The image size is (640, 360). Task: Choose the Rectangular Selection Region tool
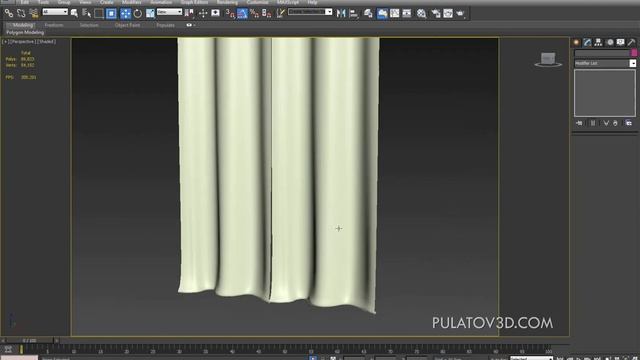pyautogui.click(x=99, y=13)
